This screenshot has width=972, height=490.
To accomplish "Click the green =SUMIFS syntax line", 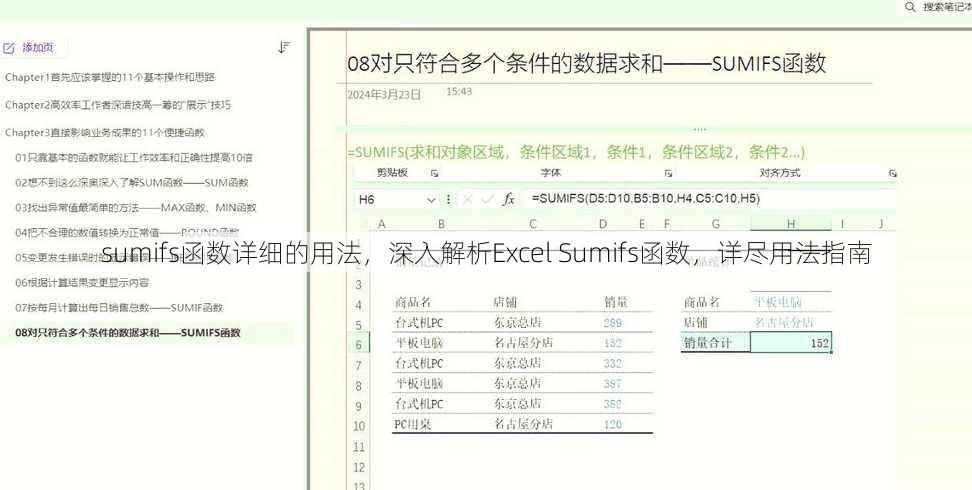I will tap(576, 152).
